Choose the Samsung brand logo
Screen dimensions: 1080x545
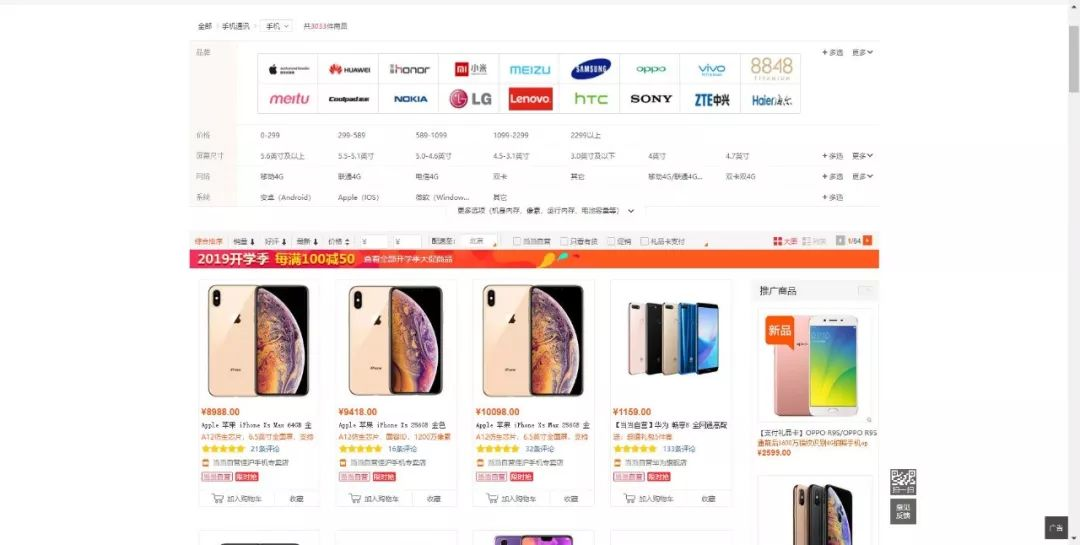click(x=590, y=69)
